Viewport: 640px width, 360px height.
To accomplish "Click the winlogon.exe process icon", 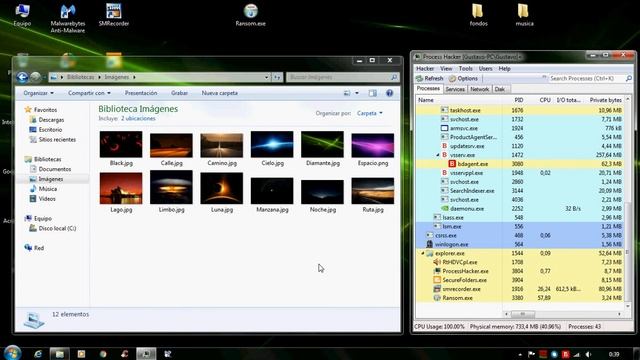I will click(429, 244).
